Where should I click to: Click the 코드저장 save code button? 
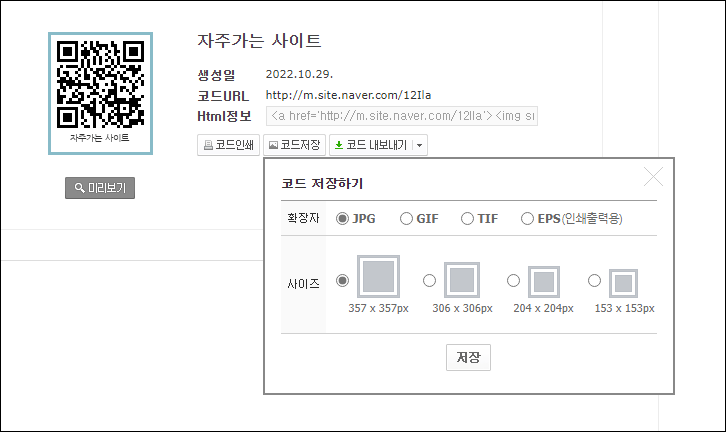[294, 145]
